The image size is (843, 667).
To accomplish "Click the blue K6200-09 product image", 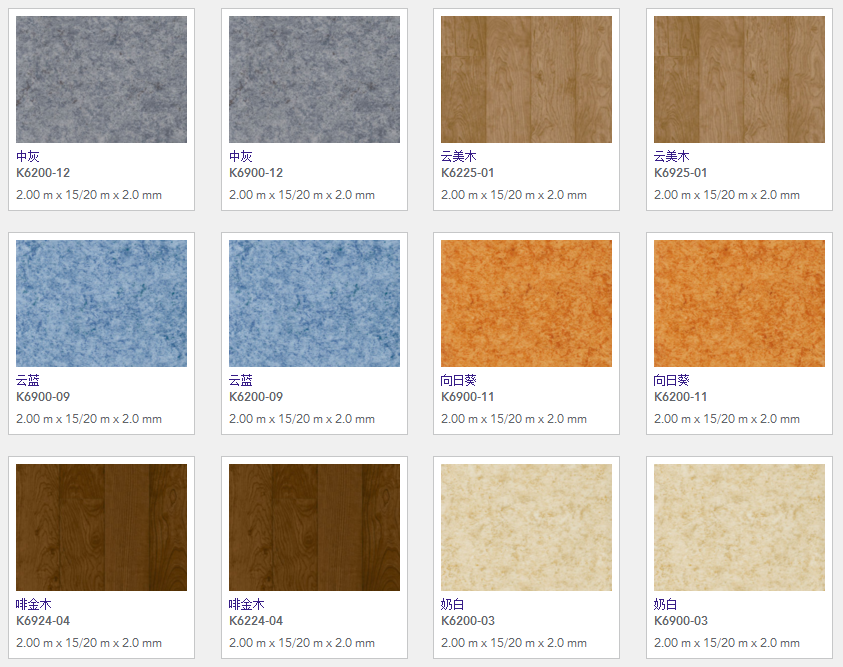I will click(314, 303).
